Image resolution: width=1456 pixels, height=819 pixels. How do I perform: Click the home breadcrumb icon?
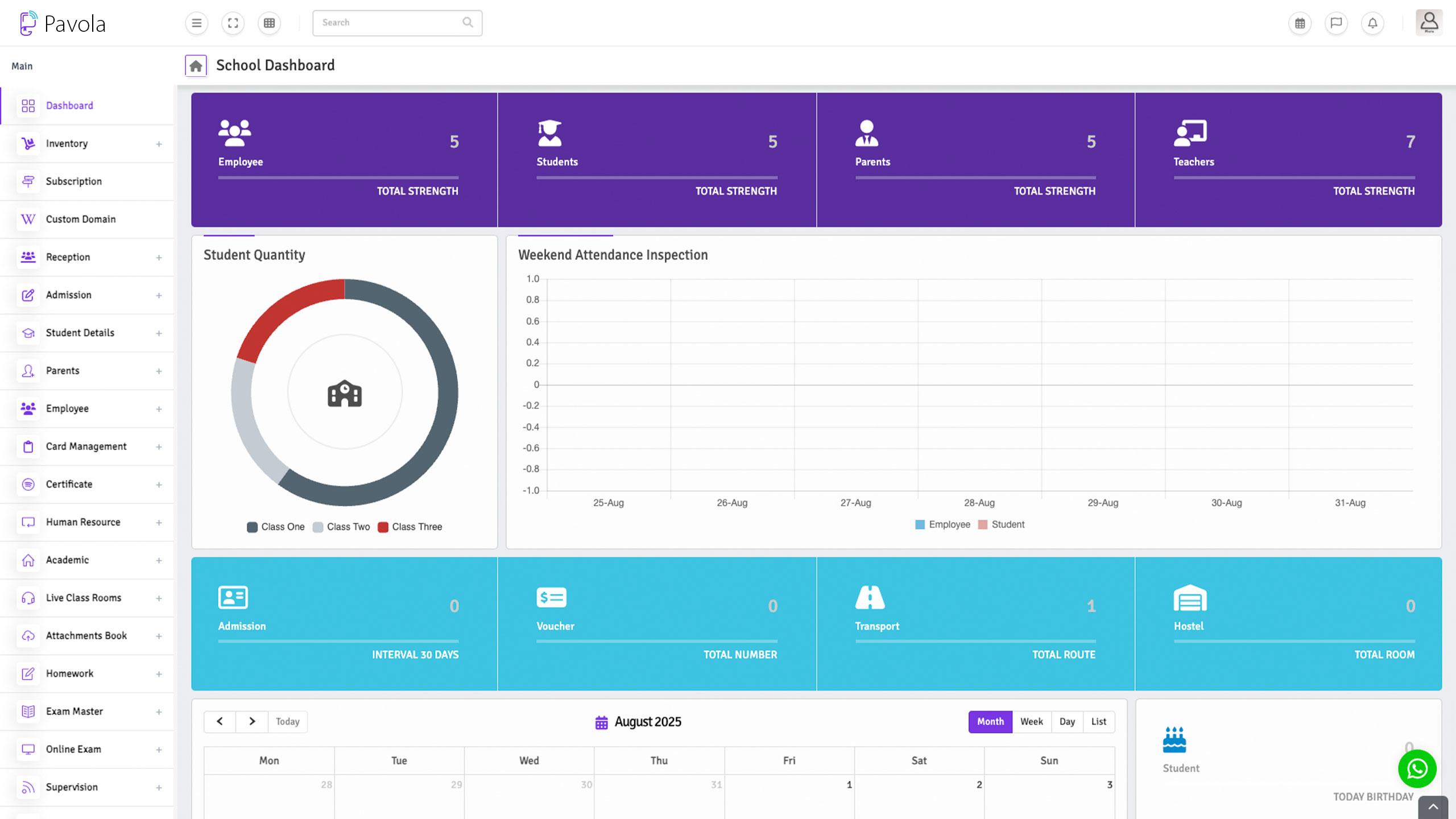click(x=196, y=65)
